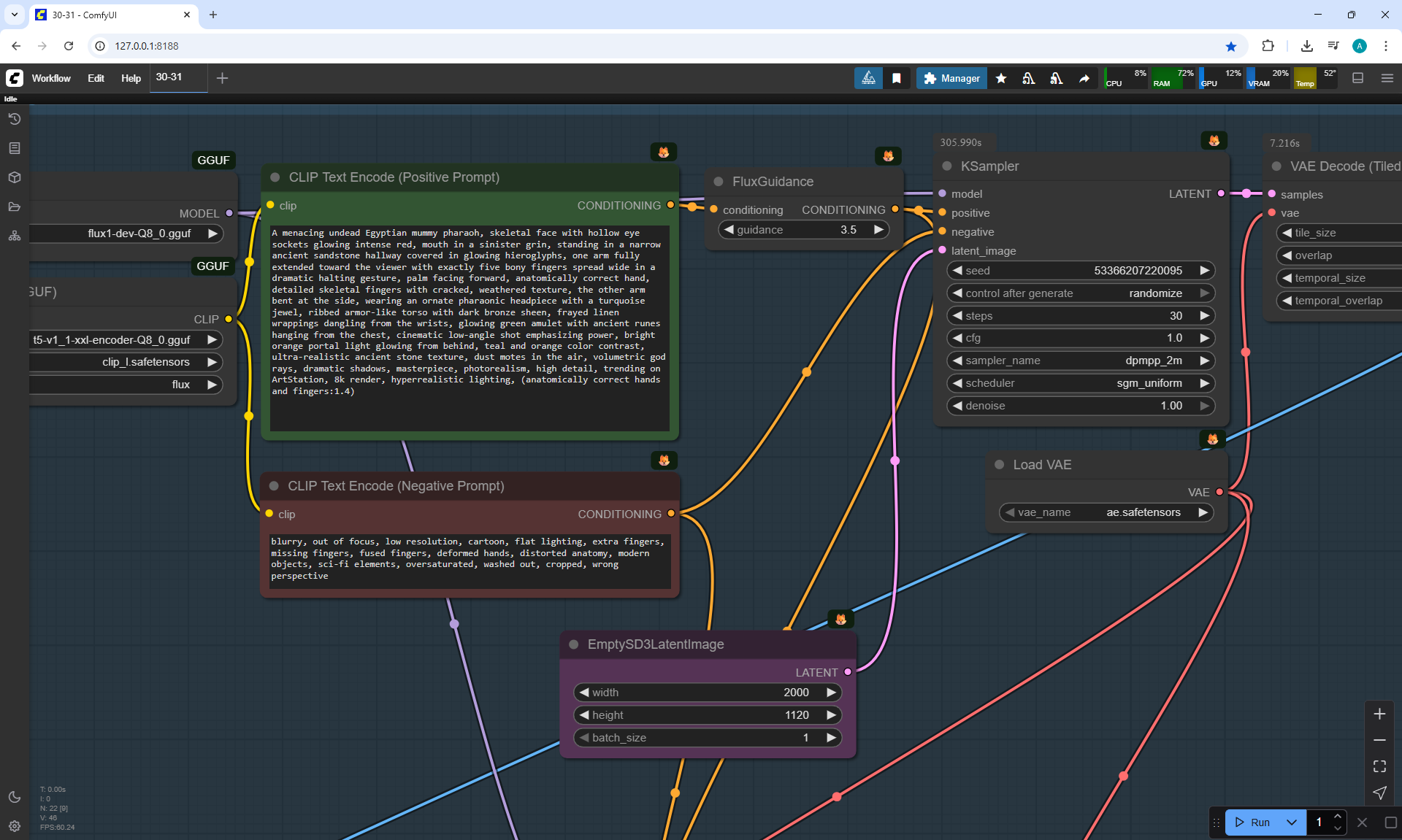Image resolution: width=1402 pixels, height=840 pixels.
Task: Click the star favorites icon beside Manager
Action: [1001, 78]
